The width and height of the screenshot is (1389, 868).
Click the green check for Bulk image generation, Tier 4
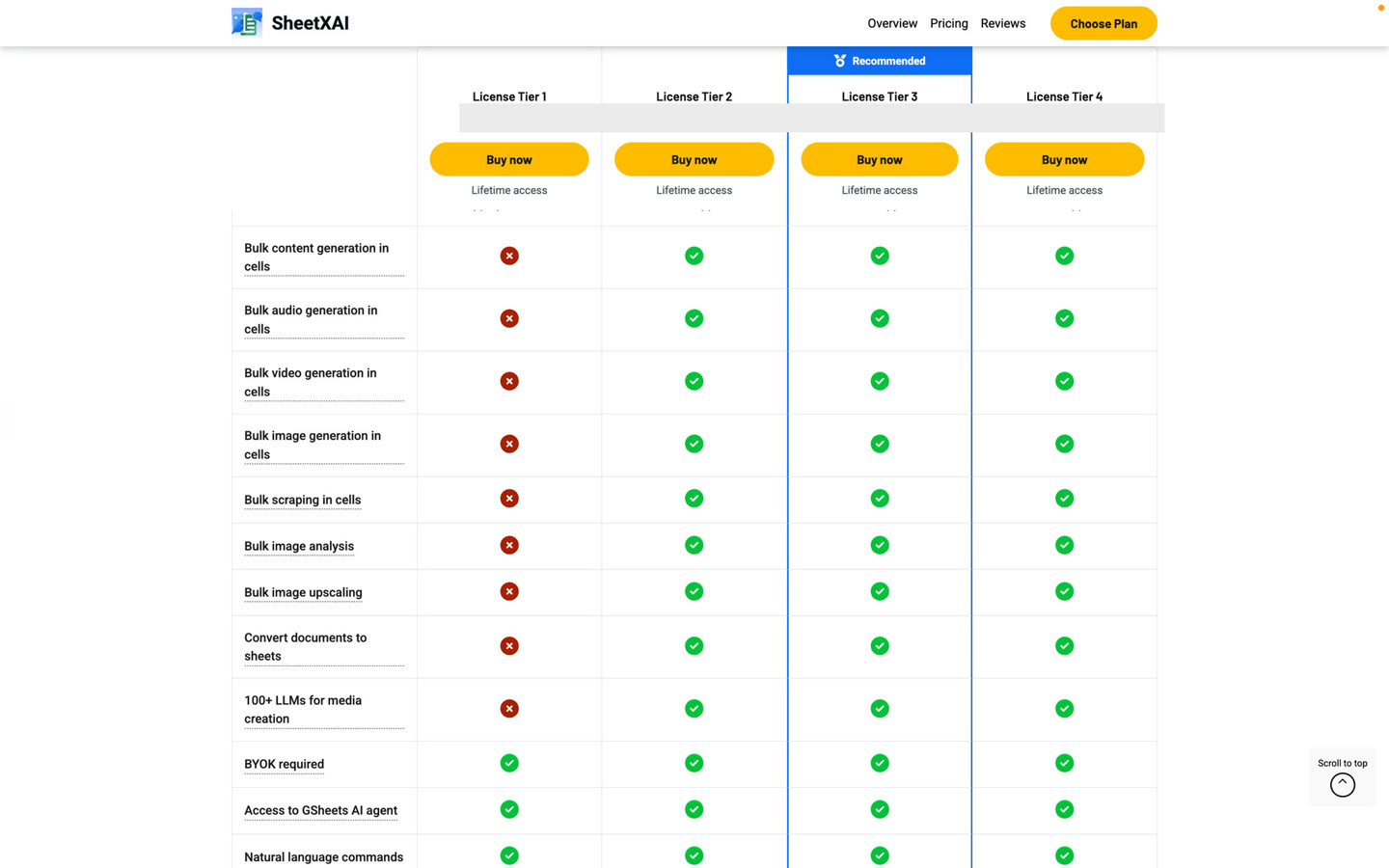[x=1064, y=444]
